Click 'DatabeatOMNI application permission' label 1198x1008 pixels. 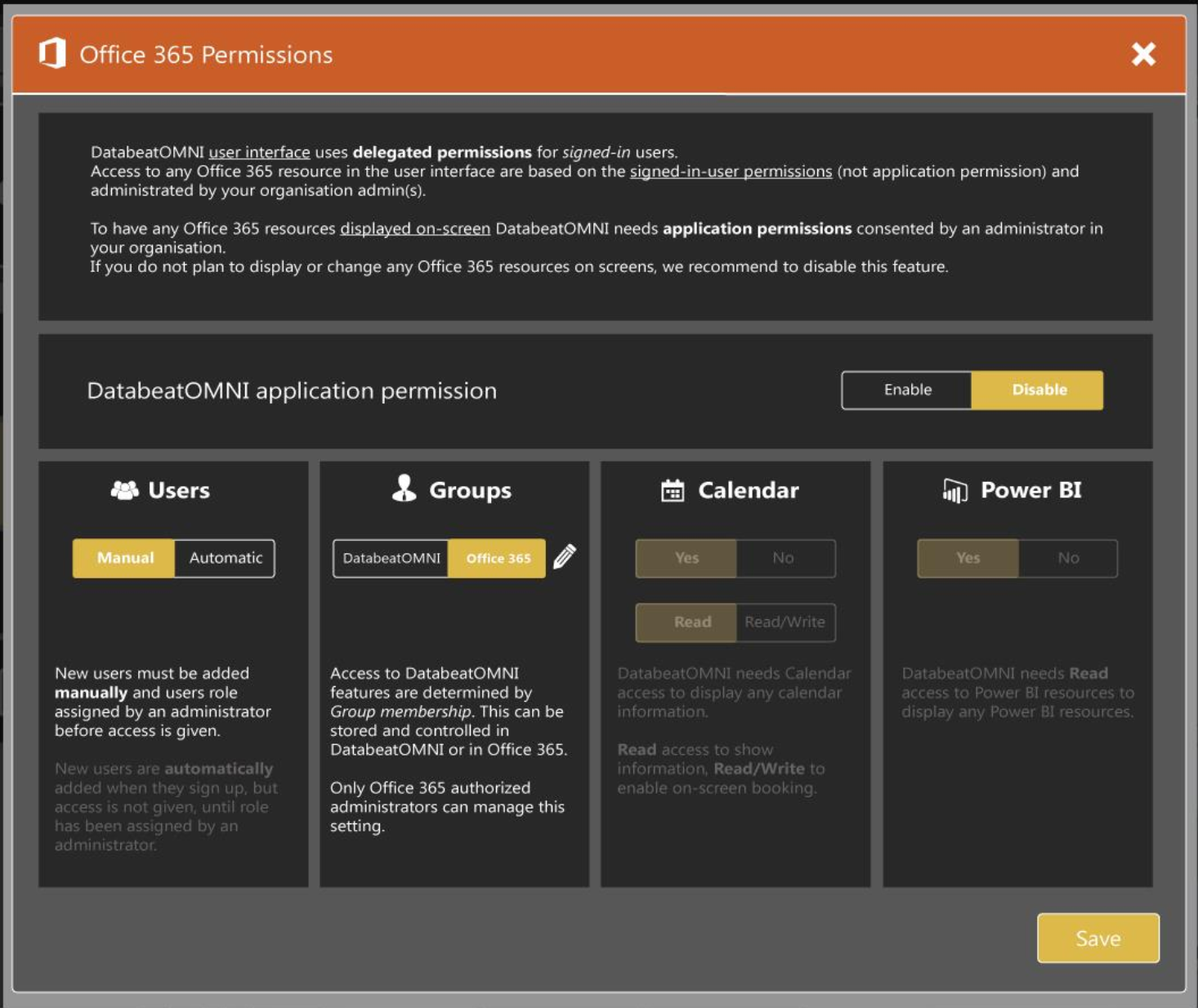click(292, 390)
